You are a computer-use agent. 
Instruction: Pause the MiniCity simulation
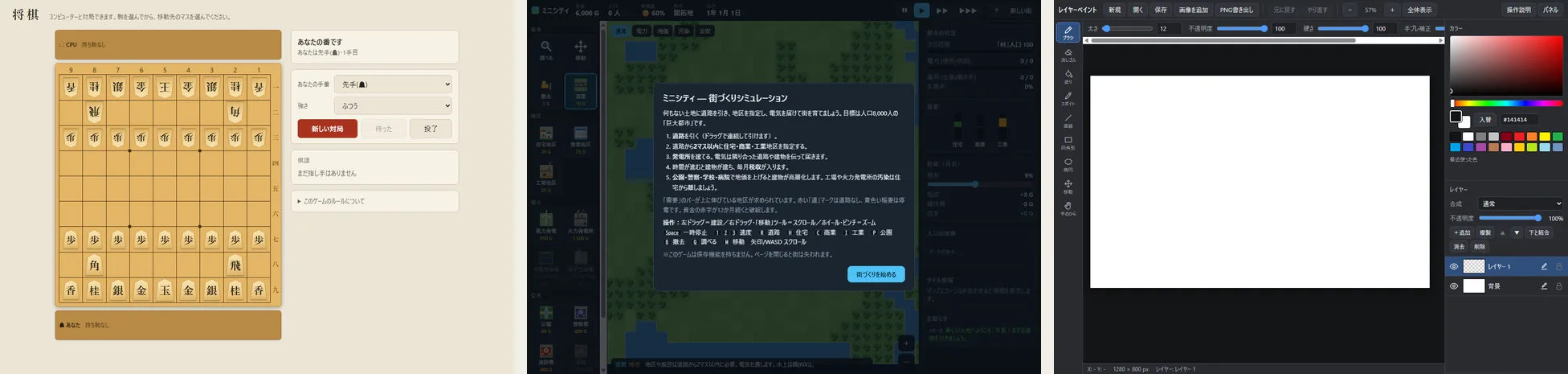(x=904, y=10)
